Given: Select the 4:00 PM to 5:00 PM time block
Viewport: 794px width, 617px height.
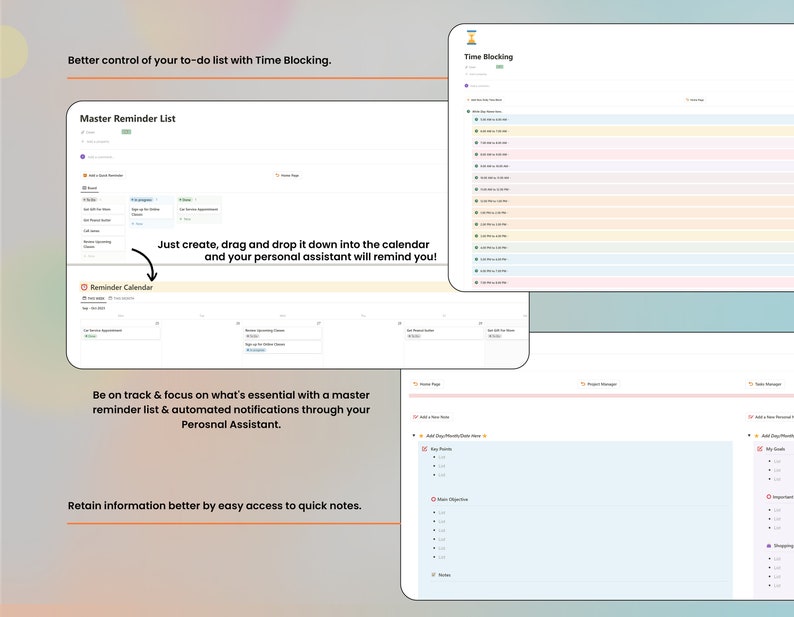Looking at the screenshot, I should pyautogui.click(x=633, y=248).
